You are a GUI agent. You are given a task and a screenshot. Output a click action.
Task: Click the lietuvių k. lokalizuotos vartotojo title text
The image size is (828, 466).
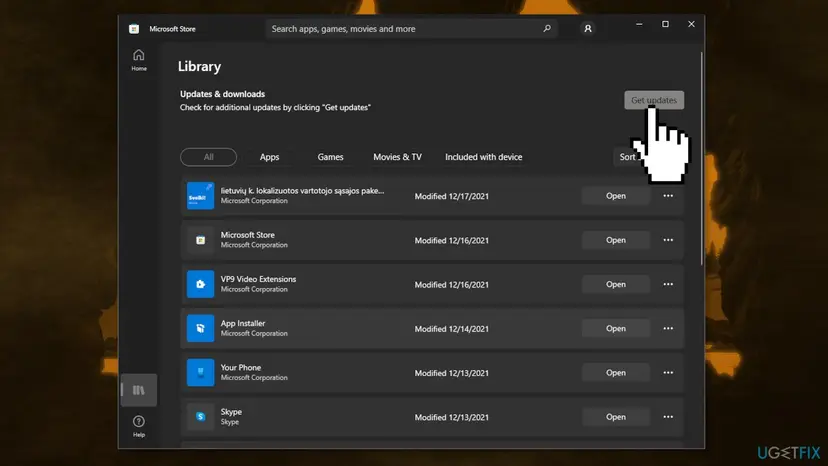(x=302, y=191)
